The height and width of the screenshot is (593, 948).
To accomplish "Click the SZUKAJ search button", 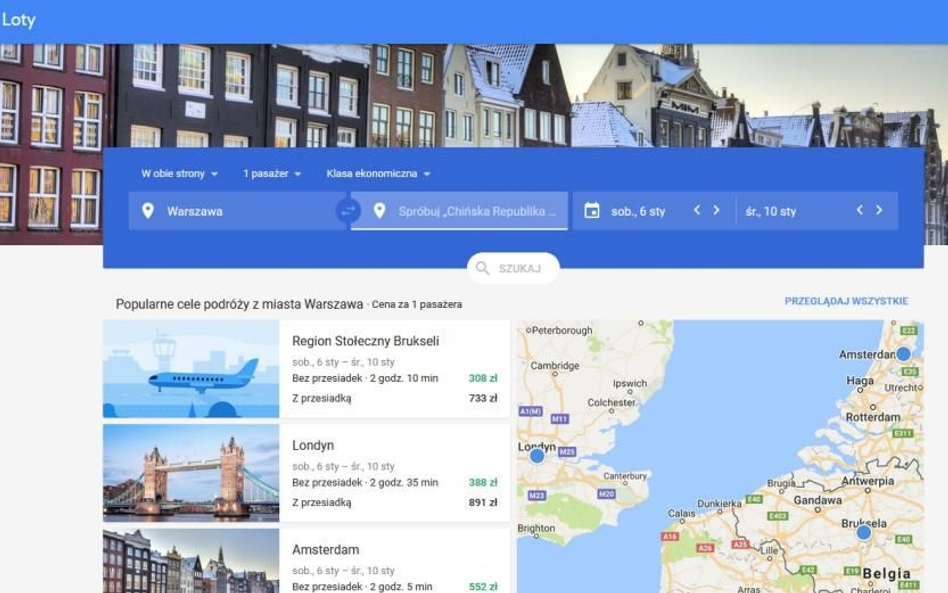I will [513, 268].
